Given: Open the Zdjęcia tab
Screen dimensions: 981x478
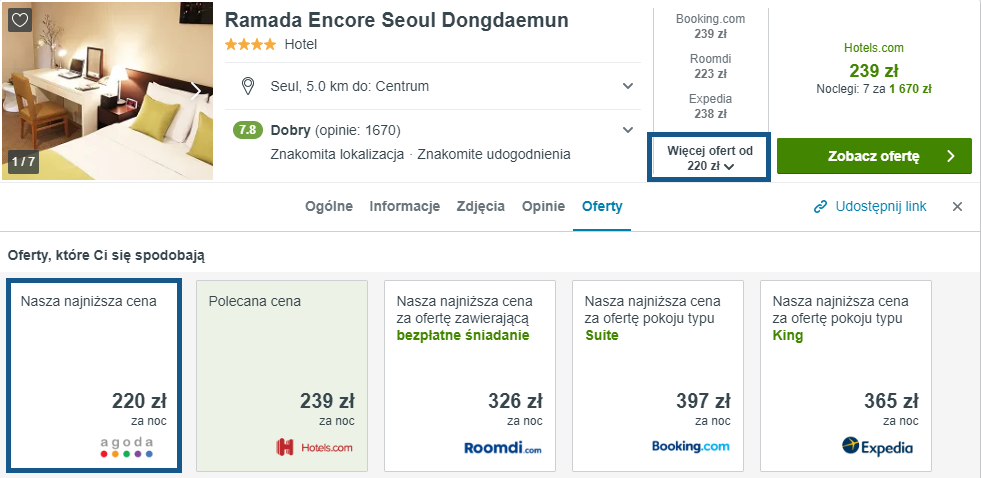Looking at the screenshot, I should (x=480, y=206).
